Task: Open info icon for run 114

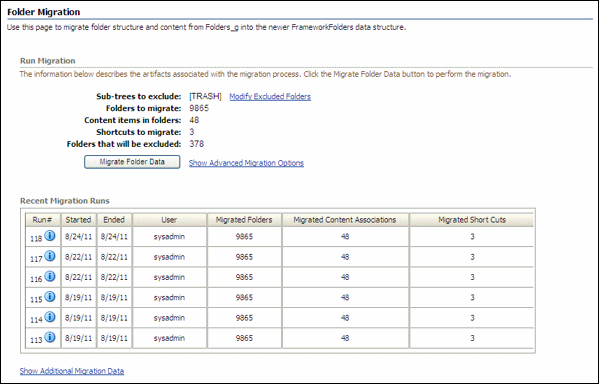Action: coord(50,317)
